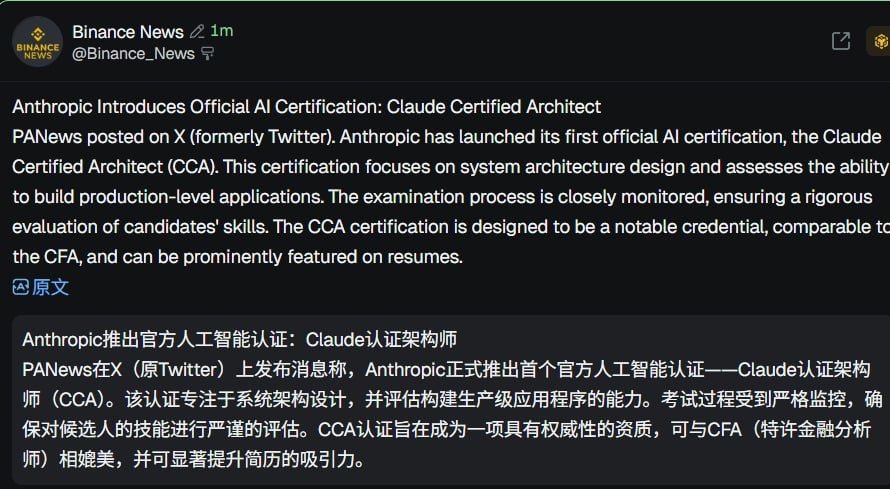
Task: Click the paint roller icon after @Binance_News
Action: (208, 54)
